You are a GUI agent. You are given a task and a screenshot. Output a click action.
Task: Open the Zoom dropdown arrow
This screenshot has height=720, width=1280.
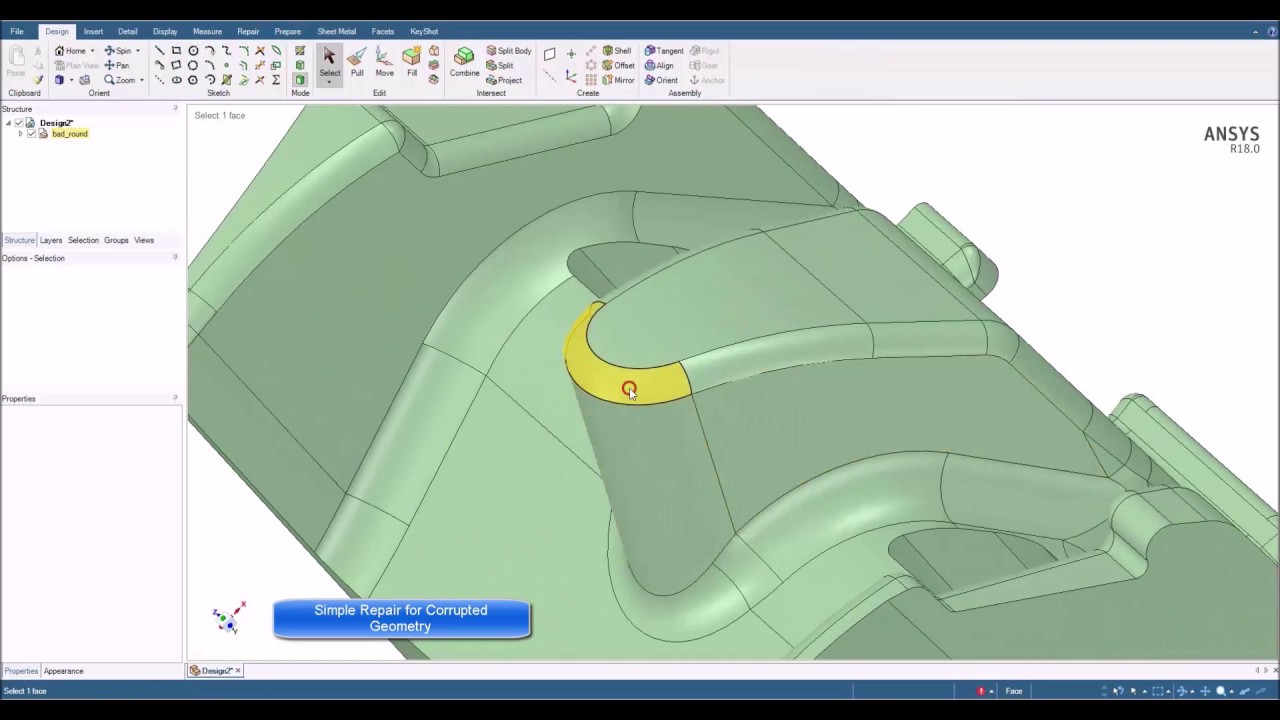[141, 80]
